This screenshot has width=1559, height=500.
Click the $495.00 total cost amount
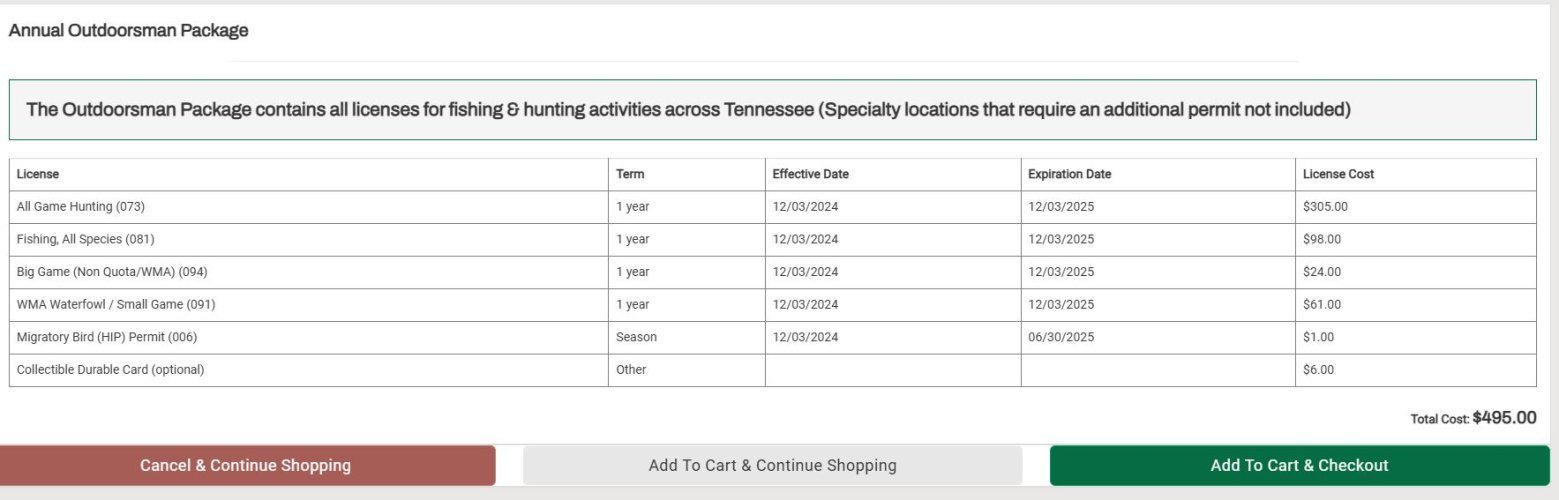point(1504,418)
